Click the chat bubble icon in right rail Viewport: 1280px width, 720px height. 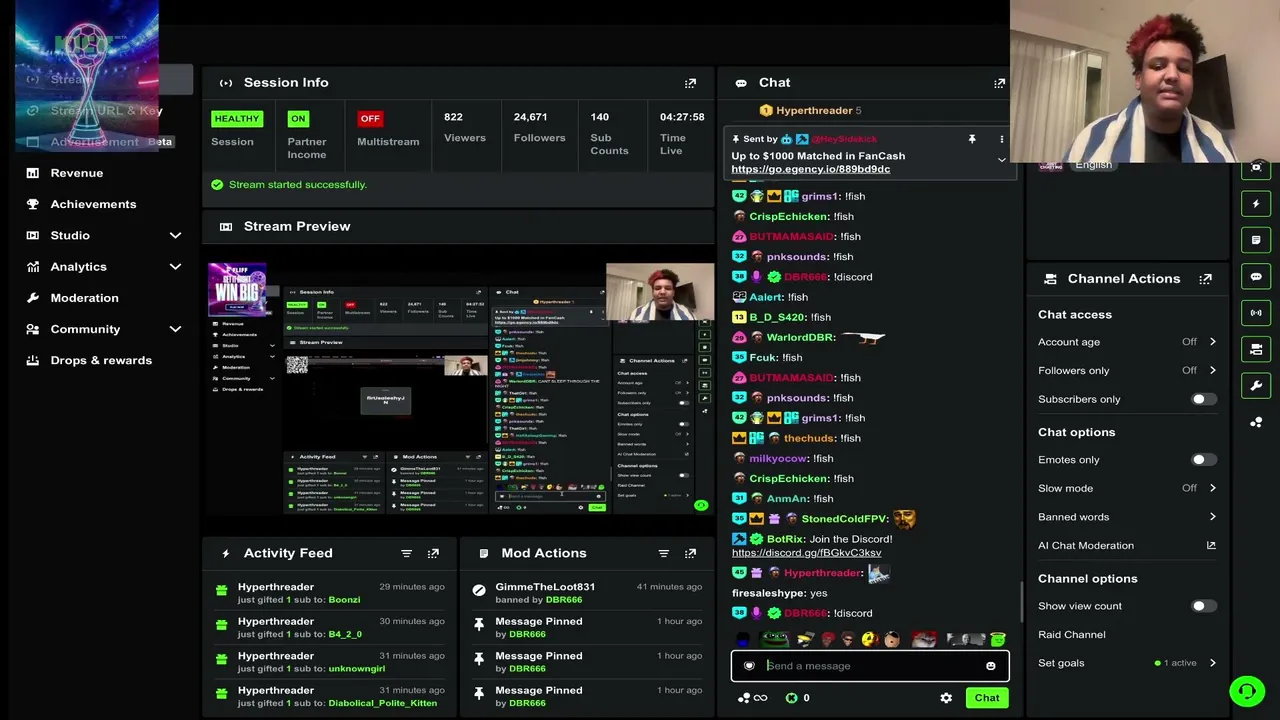click(1257, 276)
